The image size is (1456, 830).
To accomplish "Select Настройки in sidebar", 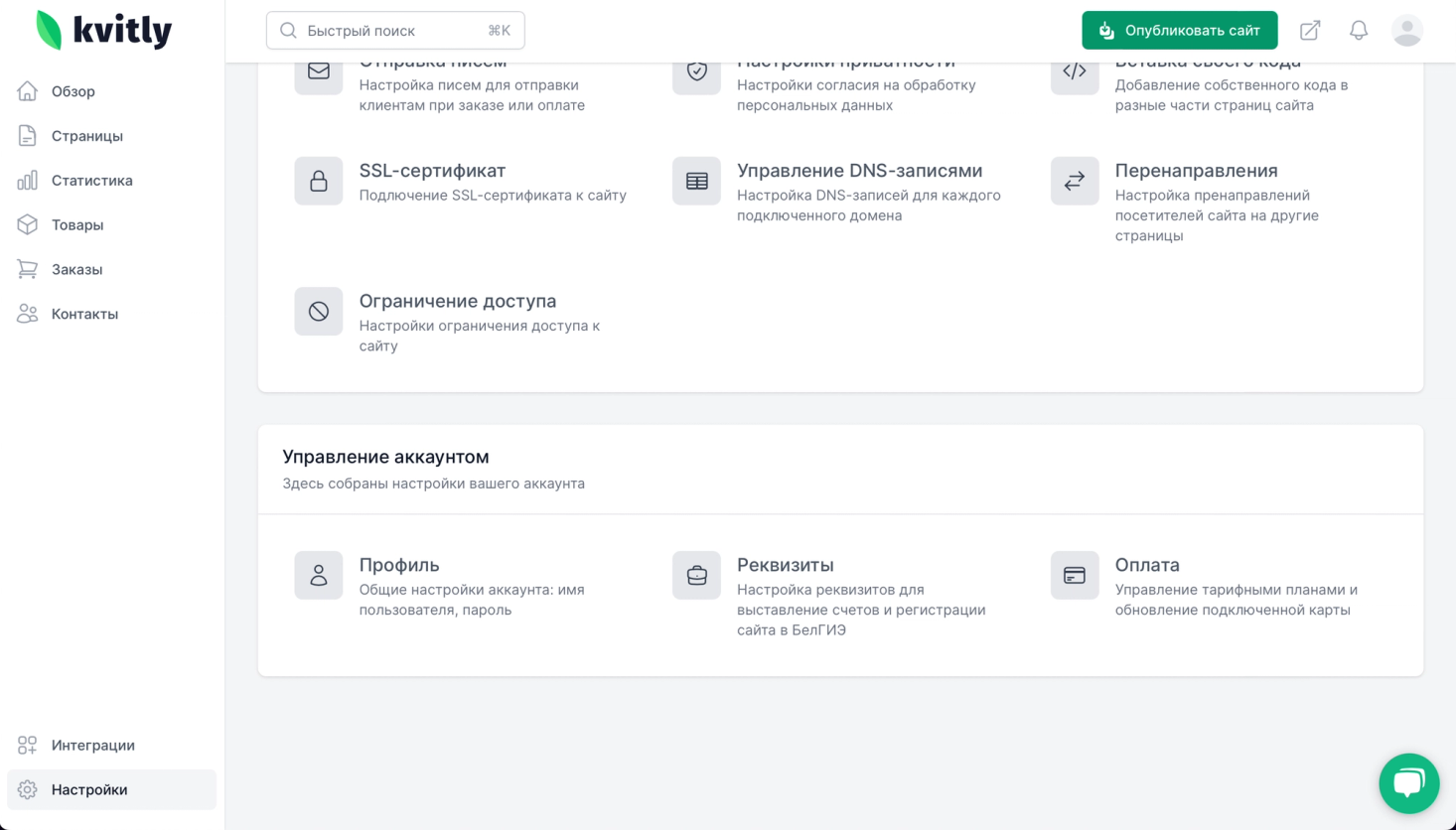I will click(111, 790).
